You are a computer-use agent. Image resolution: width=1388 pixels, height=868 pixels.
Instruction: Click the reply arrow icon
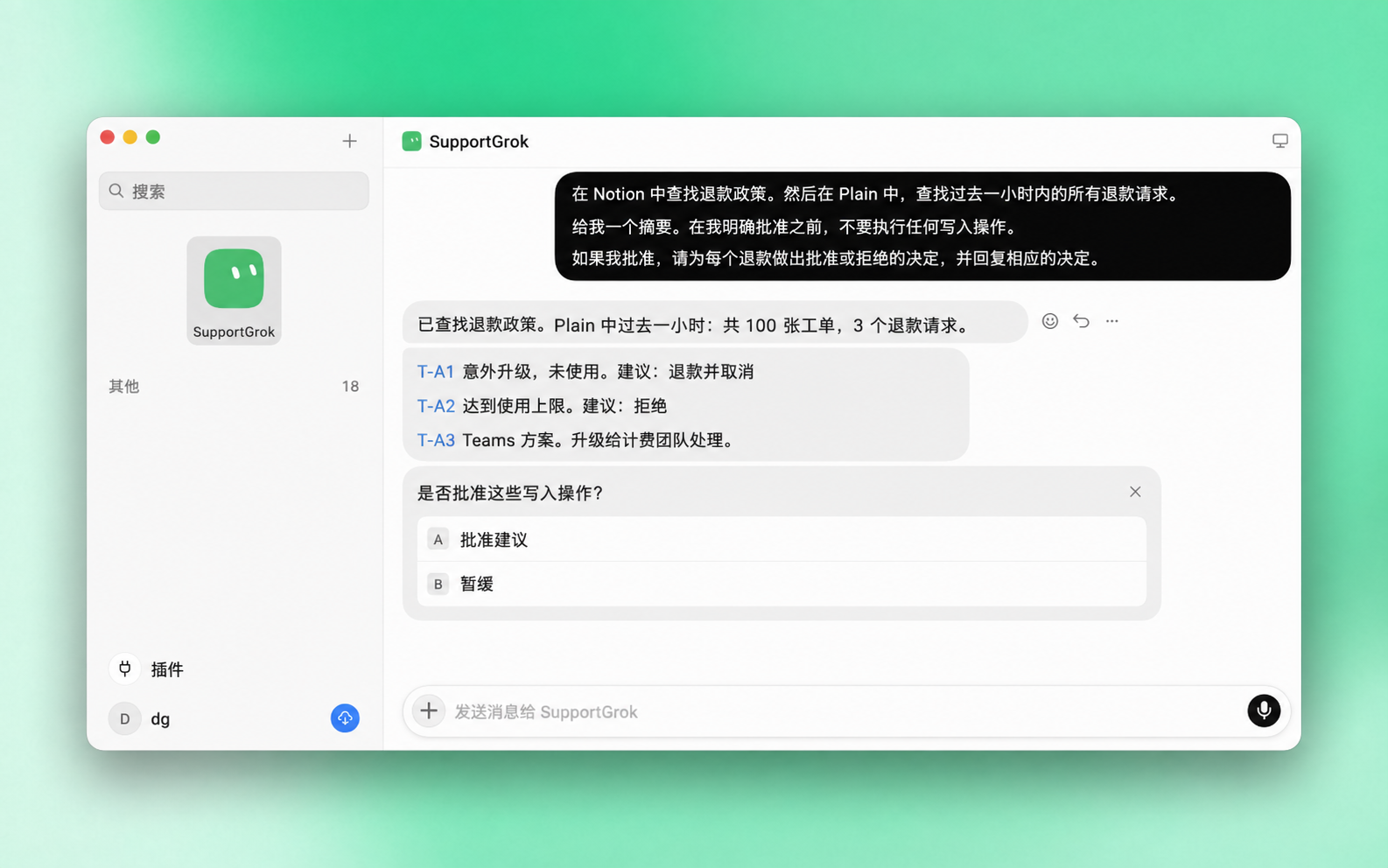[x=1082, y=321]
